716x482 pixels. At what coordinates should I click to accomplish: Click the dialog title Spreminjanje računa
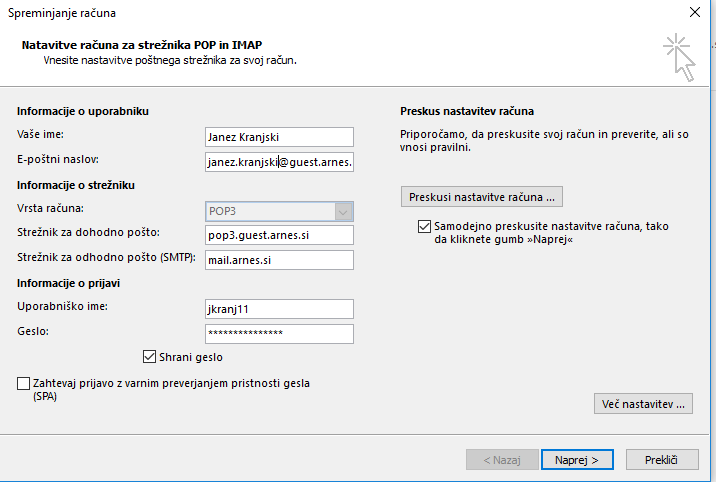(62, 13)
